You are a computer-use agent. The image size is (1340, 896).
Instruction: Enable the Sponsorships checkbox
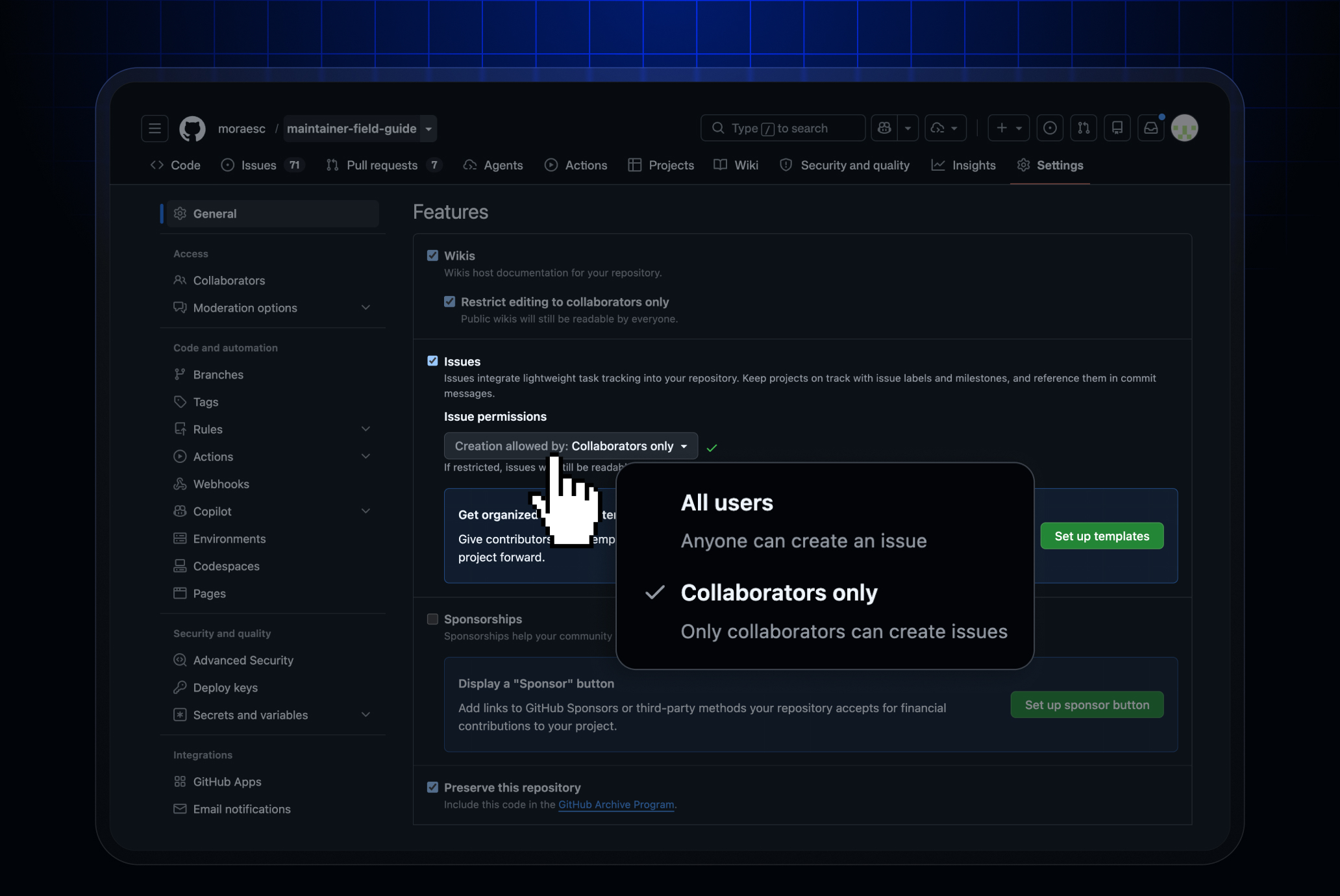point(433,619)
